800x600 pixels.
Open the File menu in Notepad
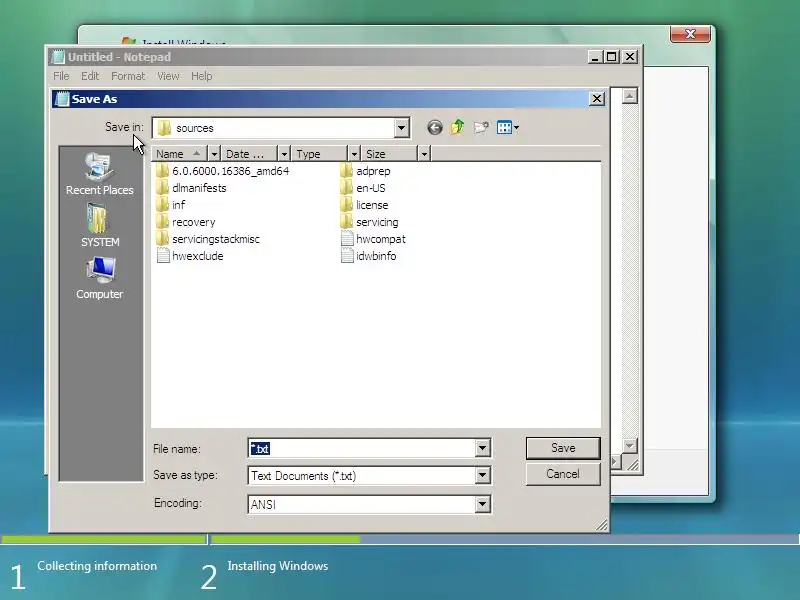(61, 76)
